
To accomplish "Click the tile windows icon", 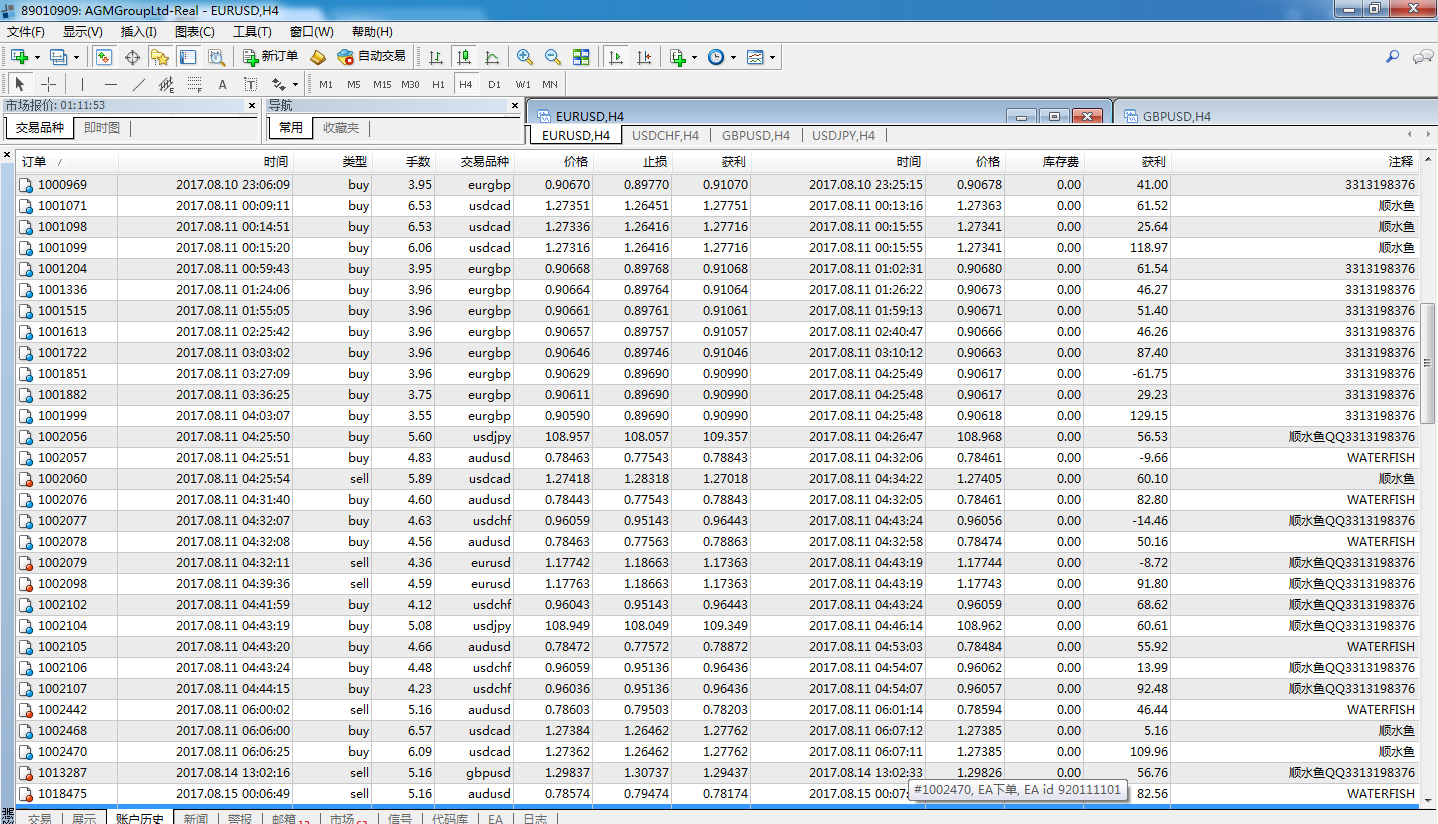I will click(581, 57).
